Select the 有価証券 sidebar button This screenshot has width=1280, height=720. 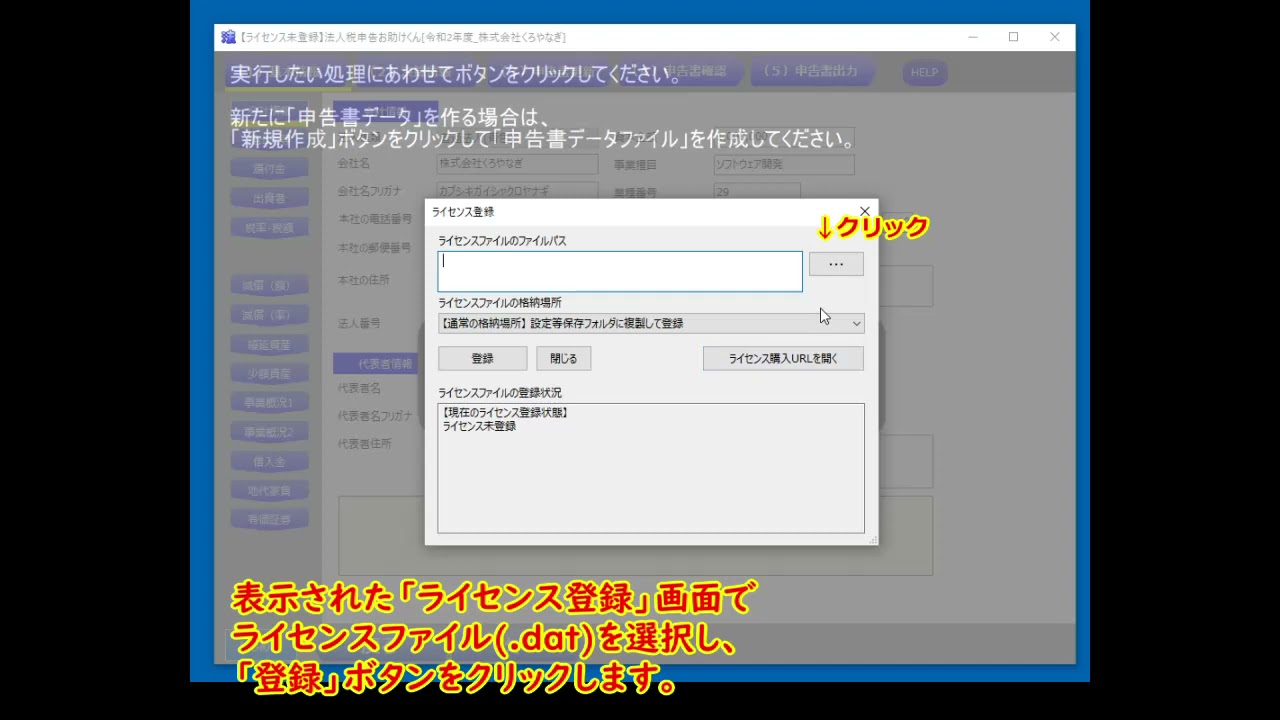pos(269,520)
